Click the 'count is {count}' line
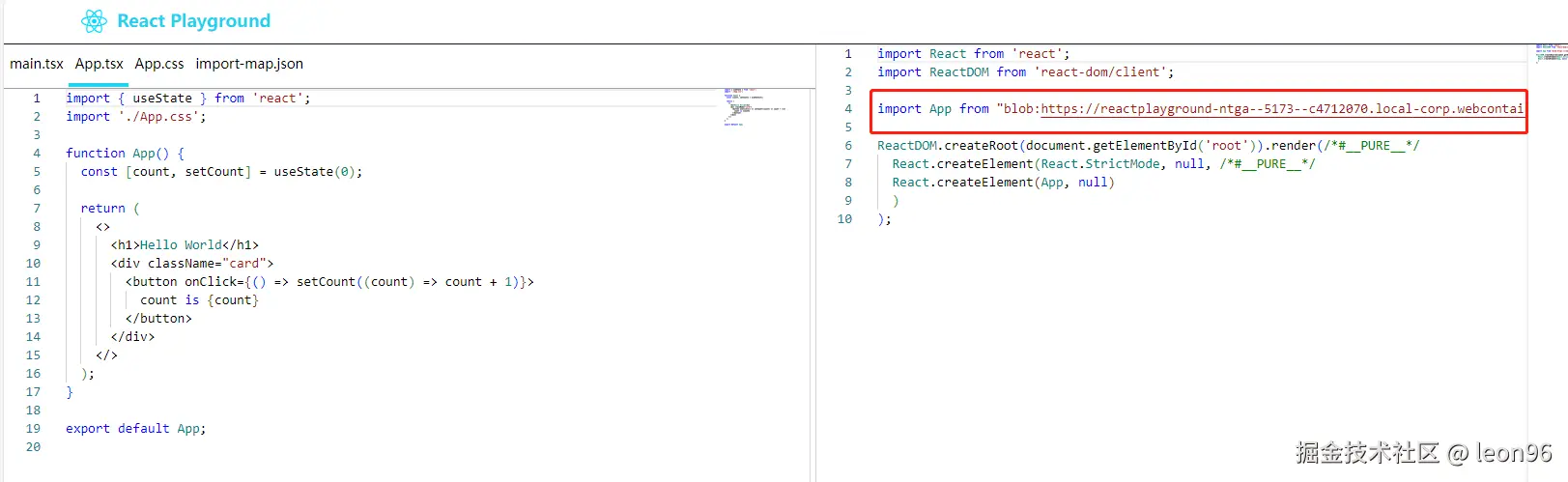Viewport: 1568px width, 482px height. pos(199,300)
